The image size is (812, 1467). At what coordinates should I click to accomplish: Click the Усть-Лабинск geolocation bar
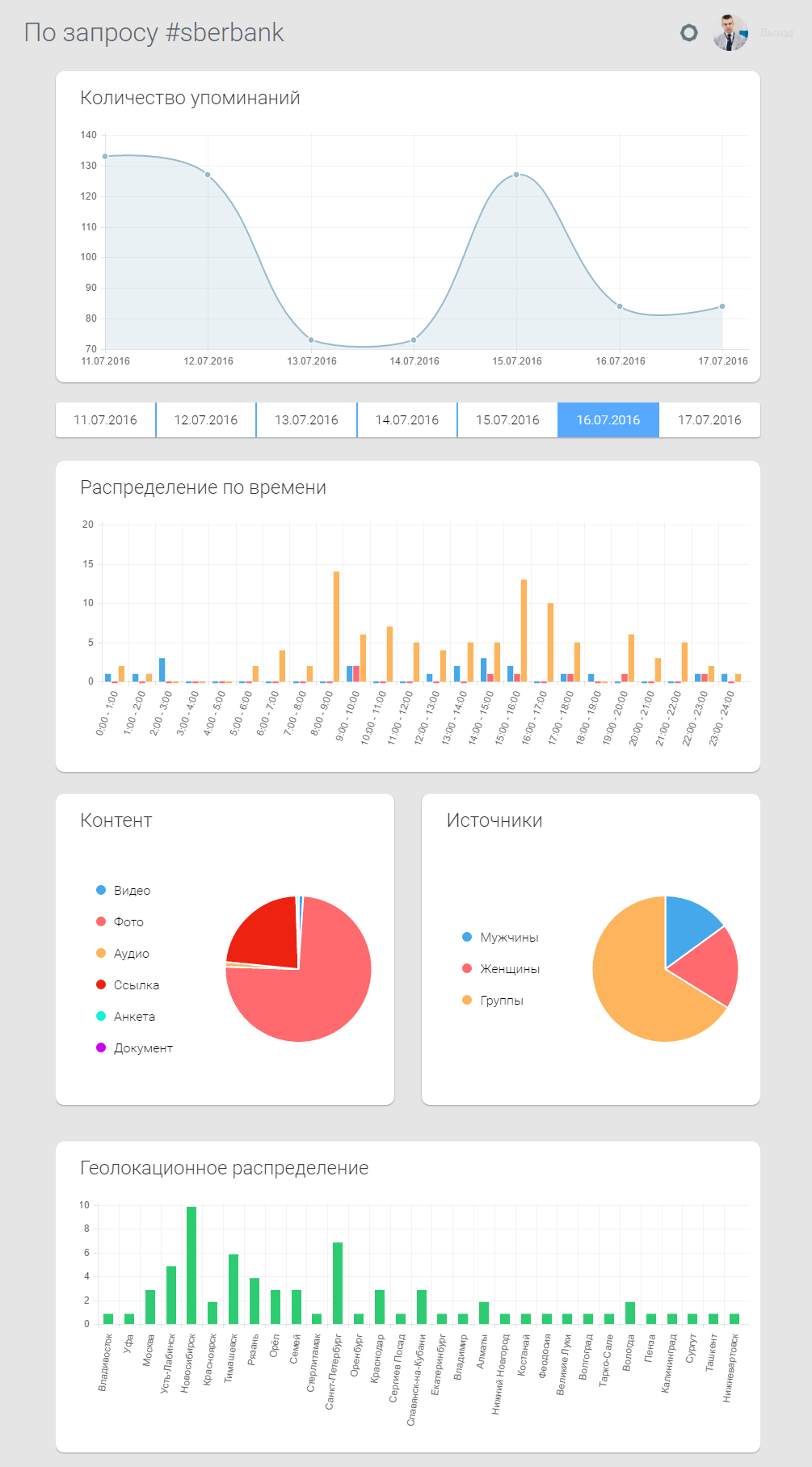point(171,1295)
